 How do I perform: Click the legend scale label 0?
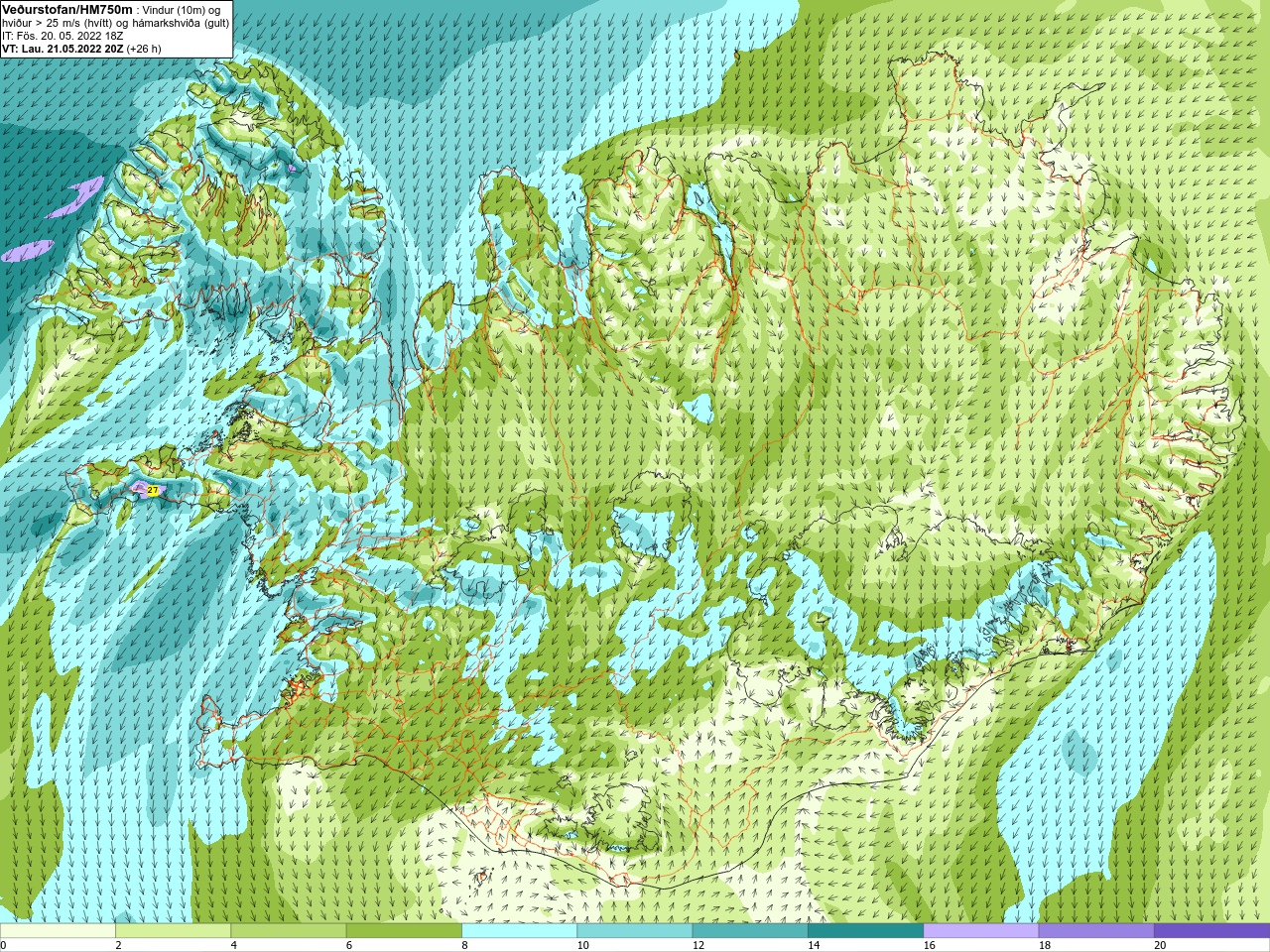(3, 945)
